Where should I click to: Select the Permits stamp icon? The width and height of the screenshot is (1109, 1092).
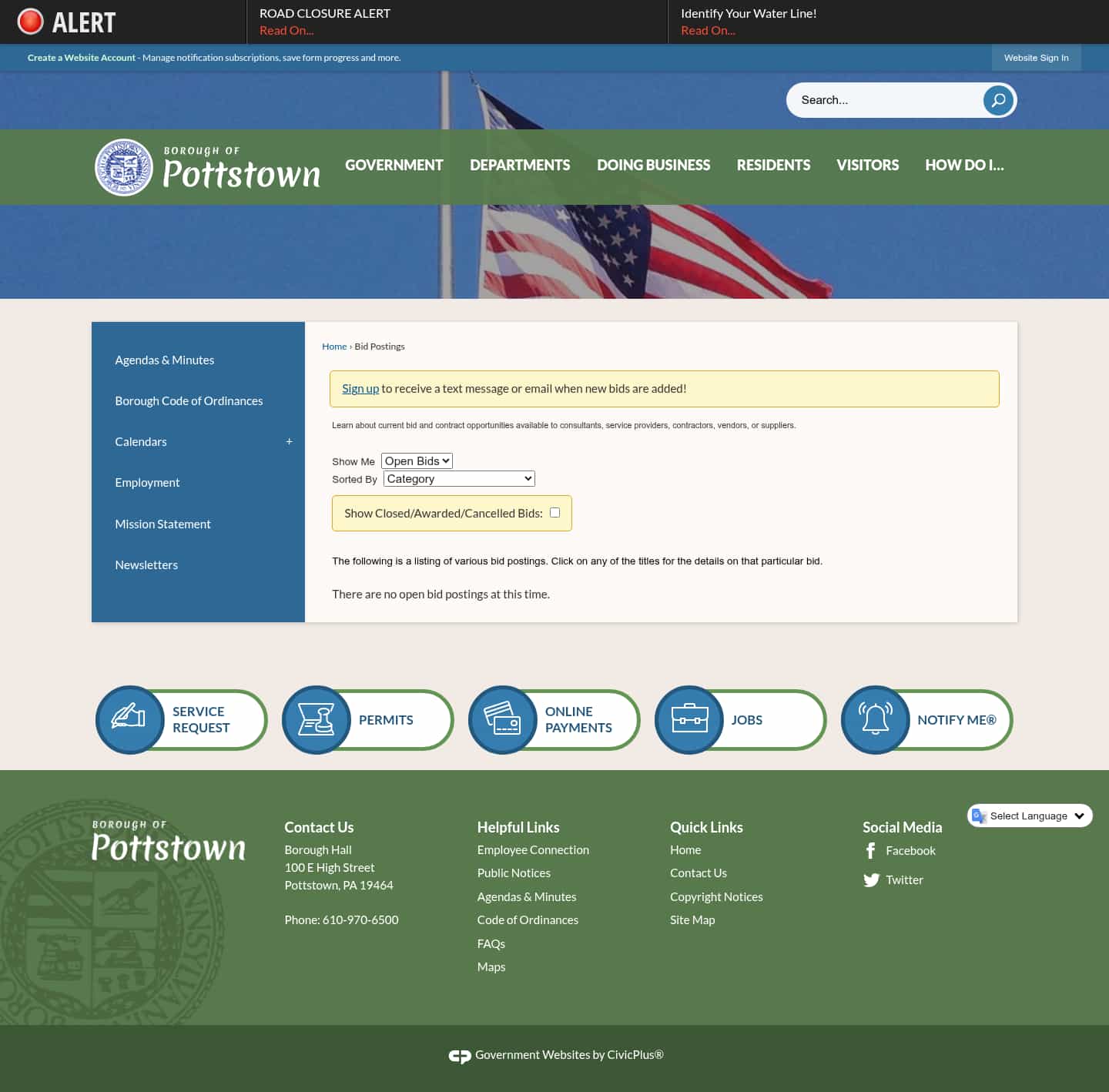pyautogui.click(x=316, y=719)
